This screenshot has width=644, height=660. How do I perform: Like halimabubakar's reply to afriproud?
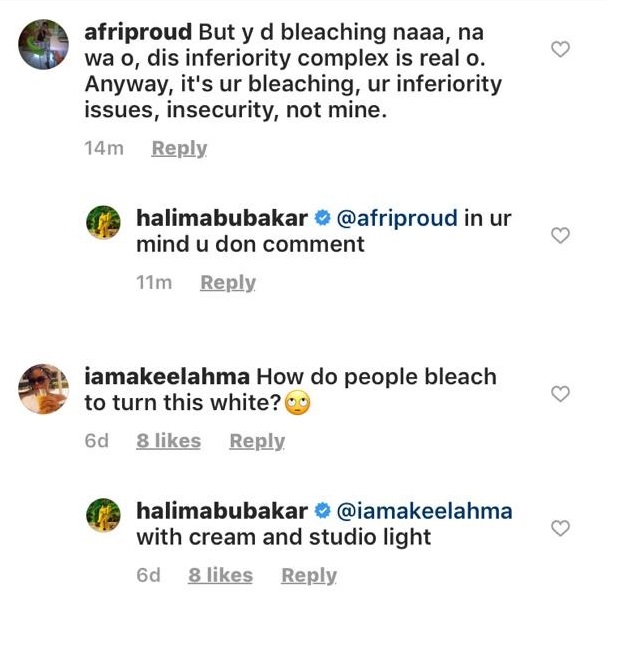tap(561, 235)
